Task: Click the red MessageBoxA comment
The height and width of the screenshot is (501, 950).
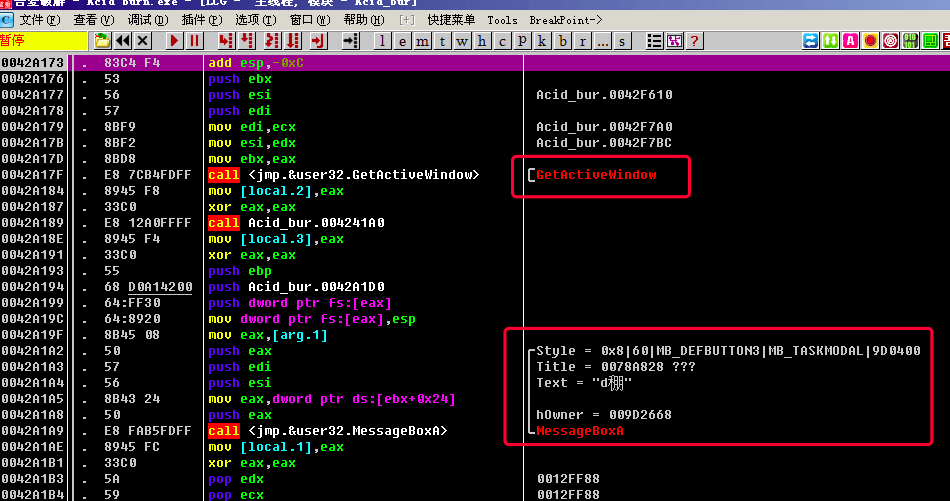Action: tap(580, 431)
